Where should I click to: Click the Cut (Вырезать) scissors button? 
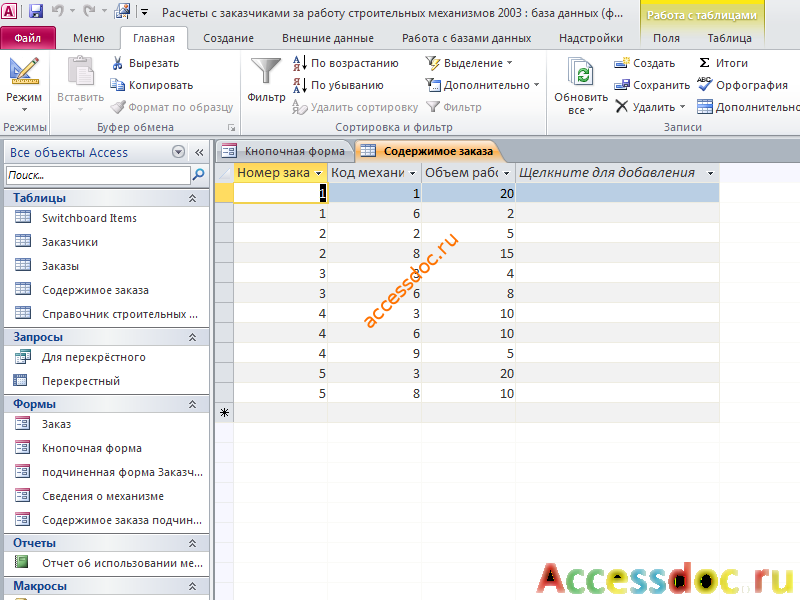(x=145, y=63)
